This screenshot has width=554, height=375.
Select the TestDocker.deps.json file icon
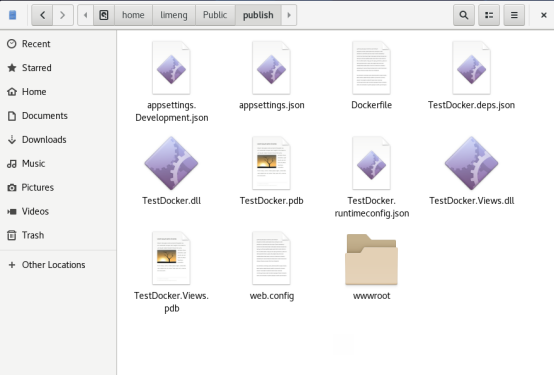coord(471,68)
